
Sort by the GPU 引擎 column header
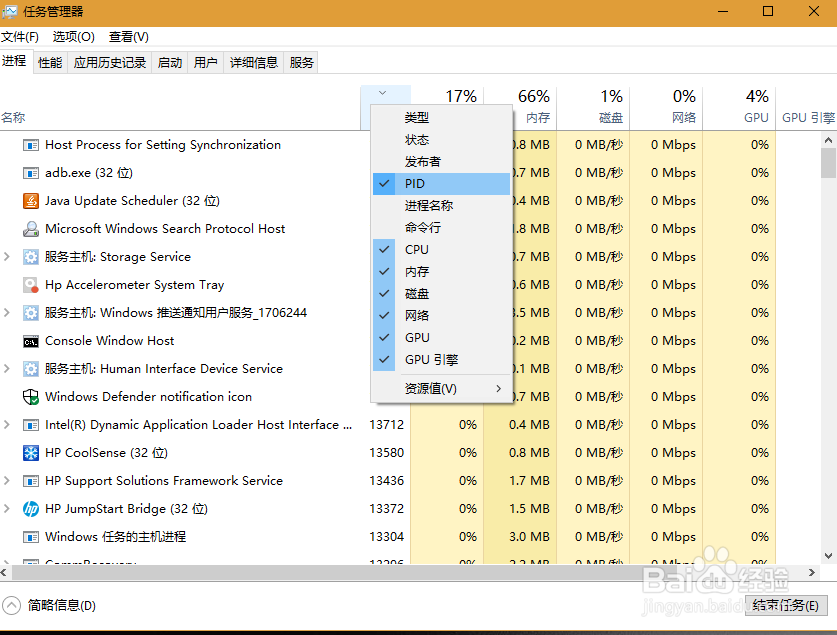pos(806,108)
